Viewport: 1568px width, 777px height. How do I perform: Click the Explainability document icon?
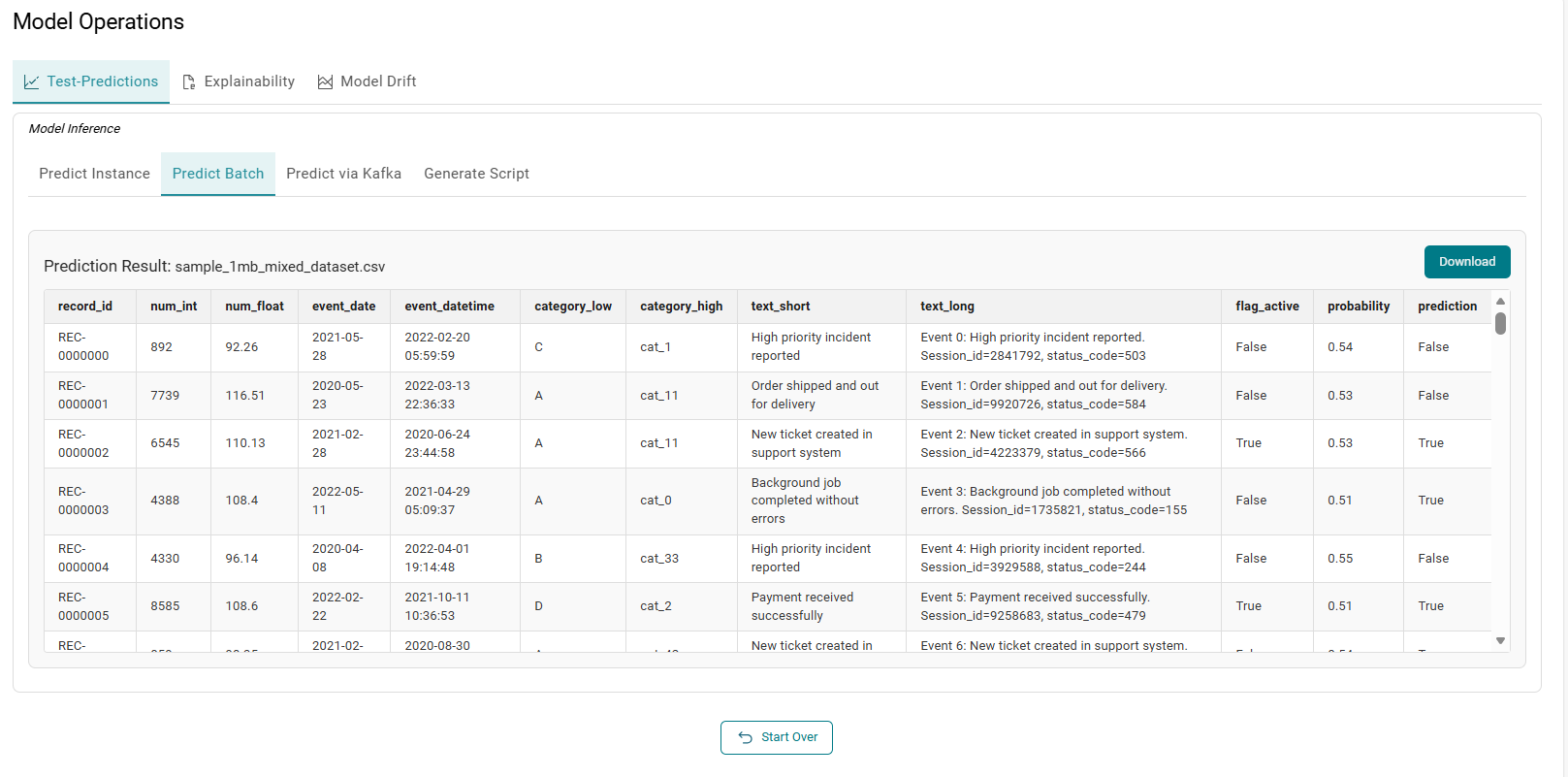pos(189,82)
